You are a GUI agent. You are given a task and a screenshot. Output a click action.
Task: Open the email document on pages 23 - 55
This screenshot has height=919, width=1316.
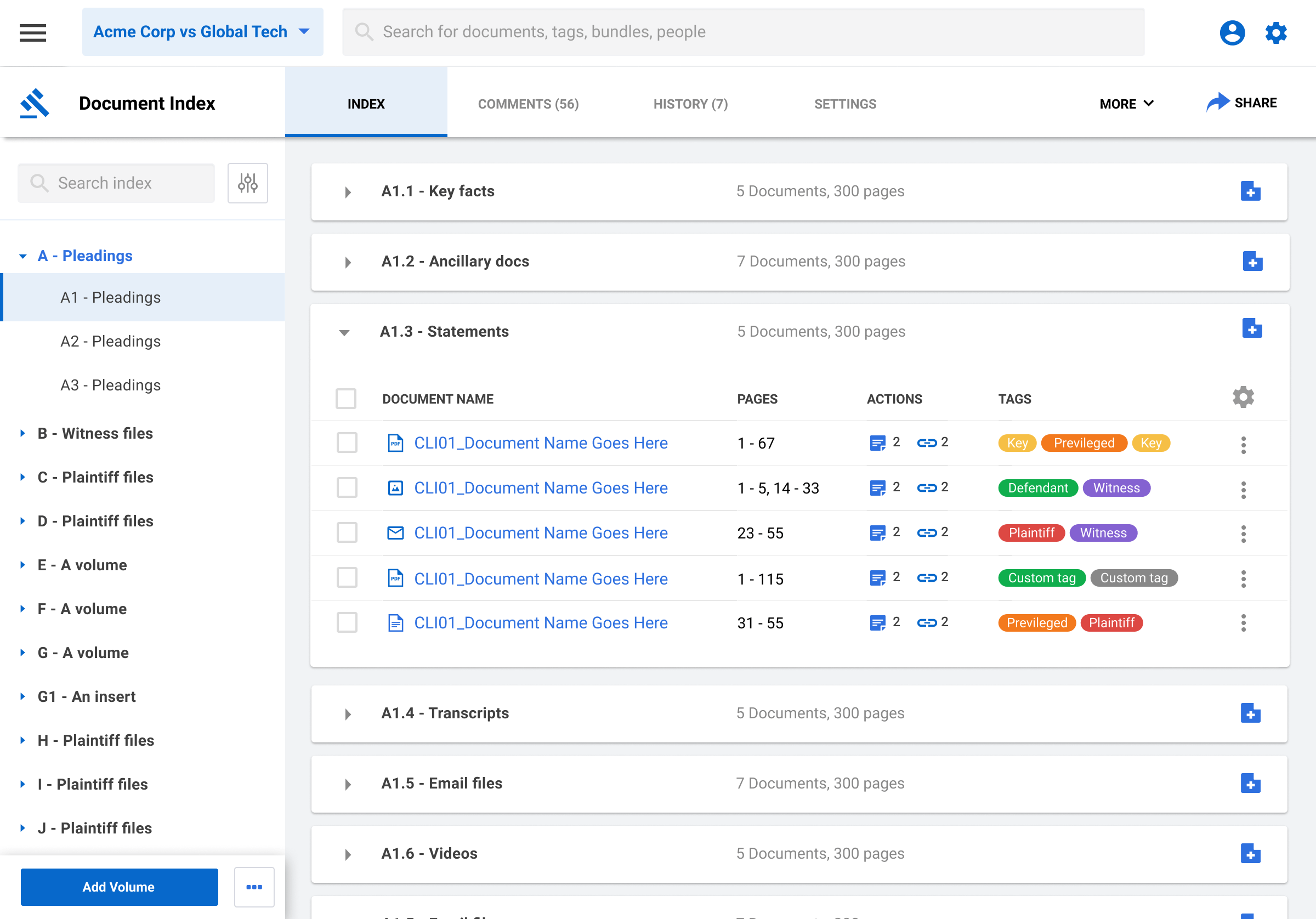(x=541, y=533)
